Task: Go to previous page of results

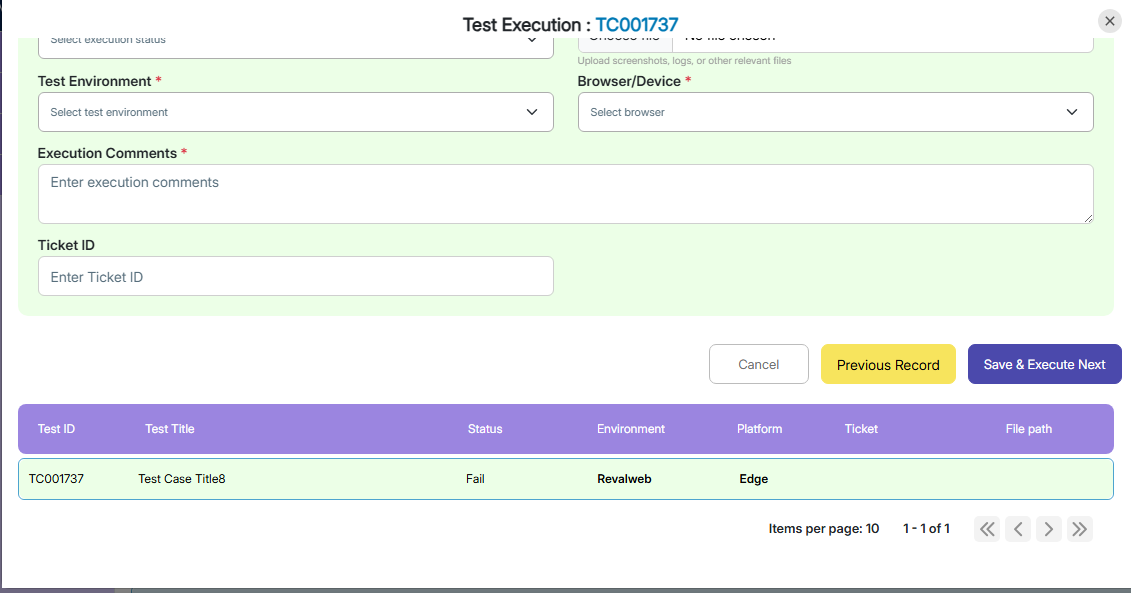Action: [1018, 529]
